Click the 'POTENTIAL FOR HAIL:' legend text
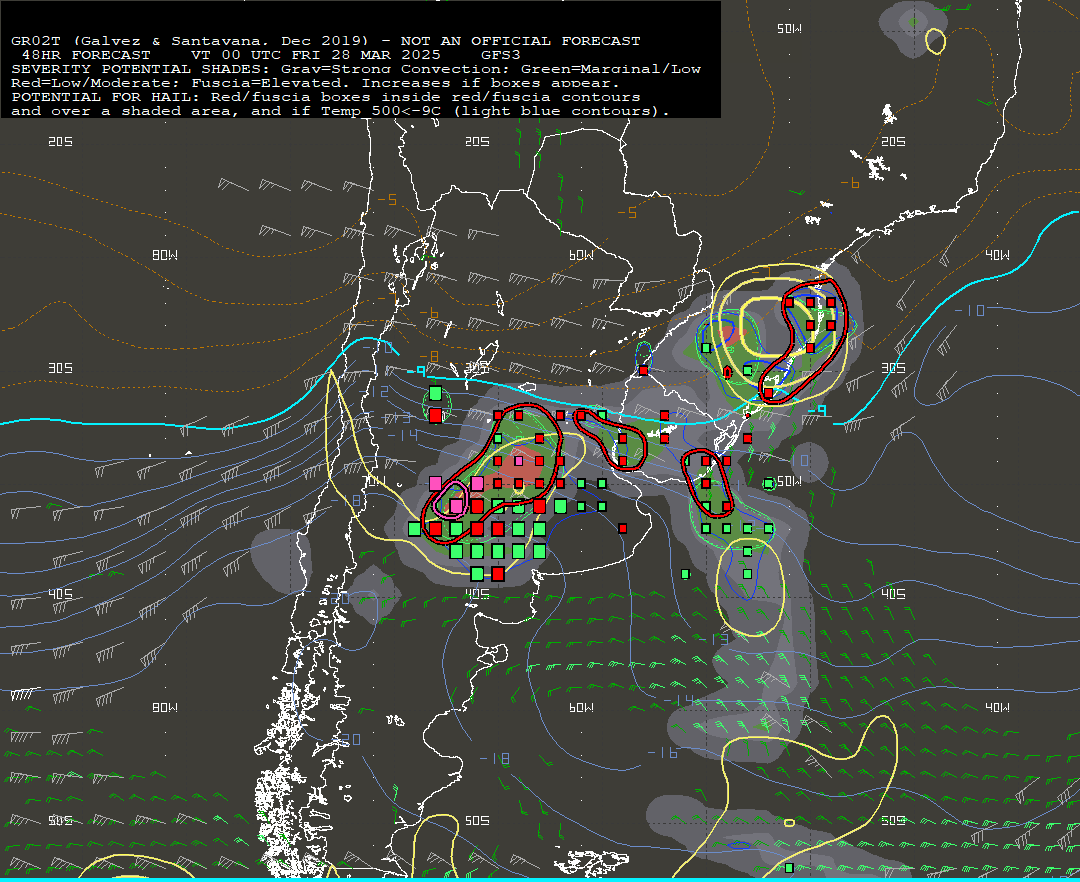This screenshot has width=1080, height=882. click(x=105, y=97)
